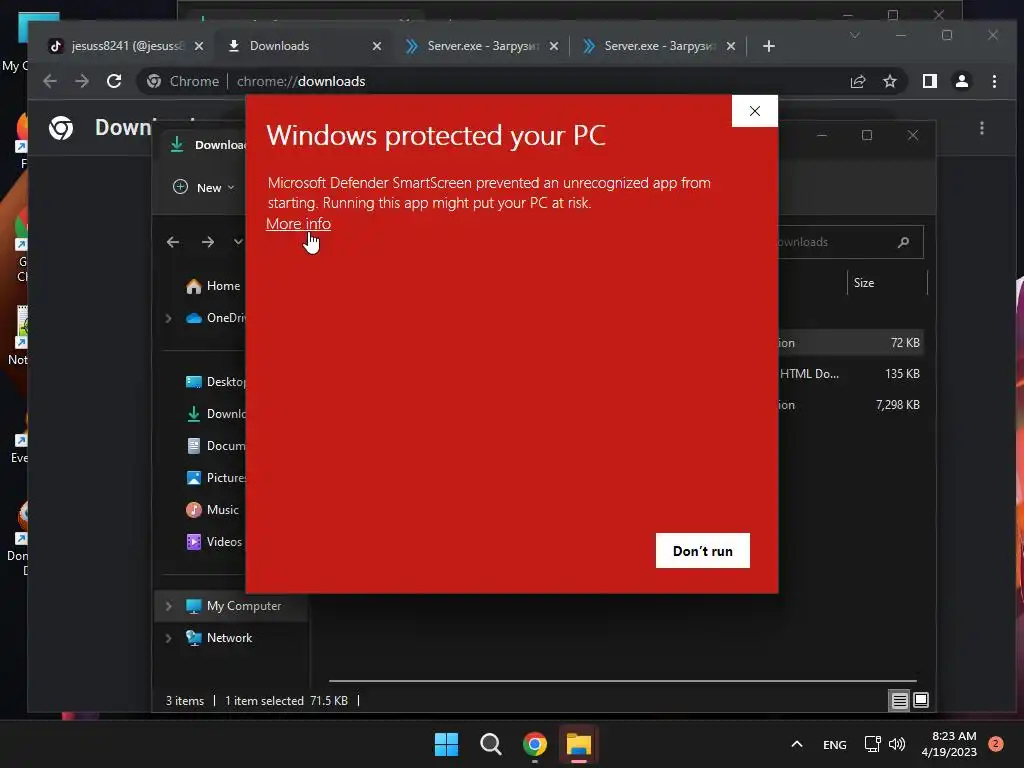Switch Explorer to large thumbnails view
Viewport: 1024px width, 768px height.
click(921, 700)
